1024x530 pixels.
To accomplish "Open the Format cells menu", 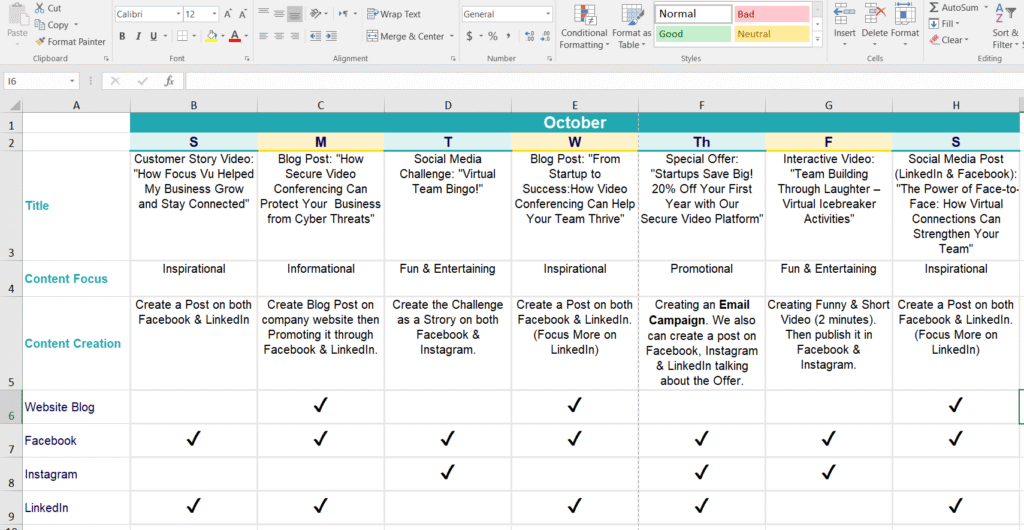I will pos(904,26).
